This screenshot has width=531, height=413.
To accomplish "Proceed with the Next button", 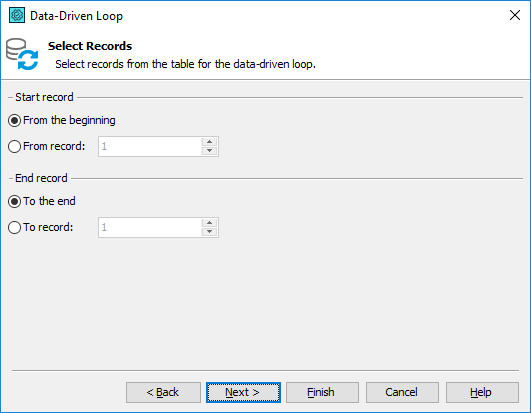I will pos(243,392).
